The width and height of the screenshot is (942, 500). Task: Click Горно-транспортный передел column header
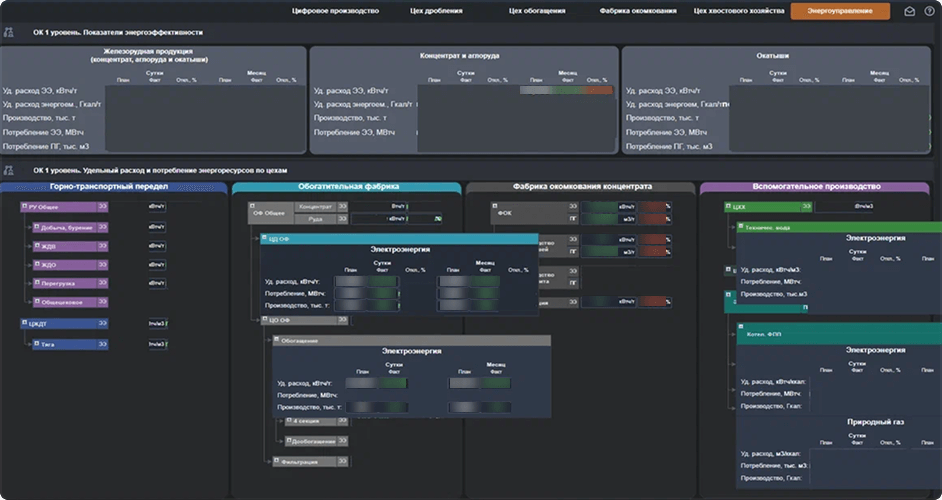[x=114, y=188]
